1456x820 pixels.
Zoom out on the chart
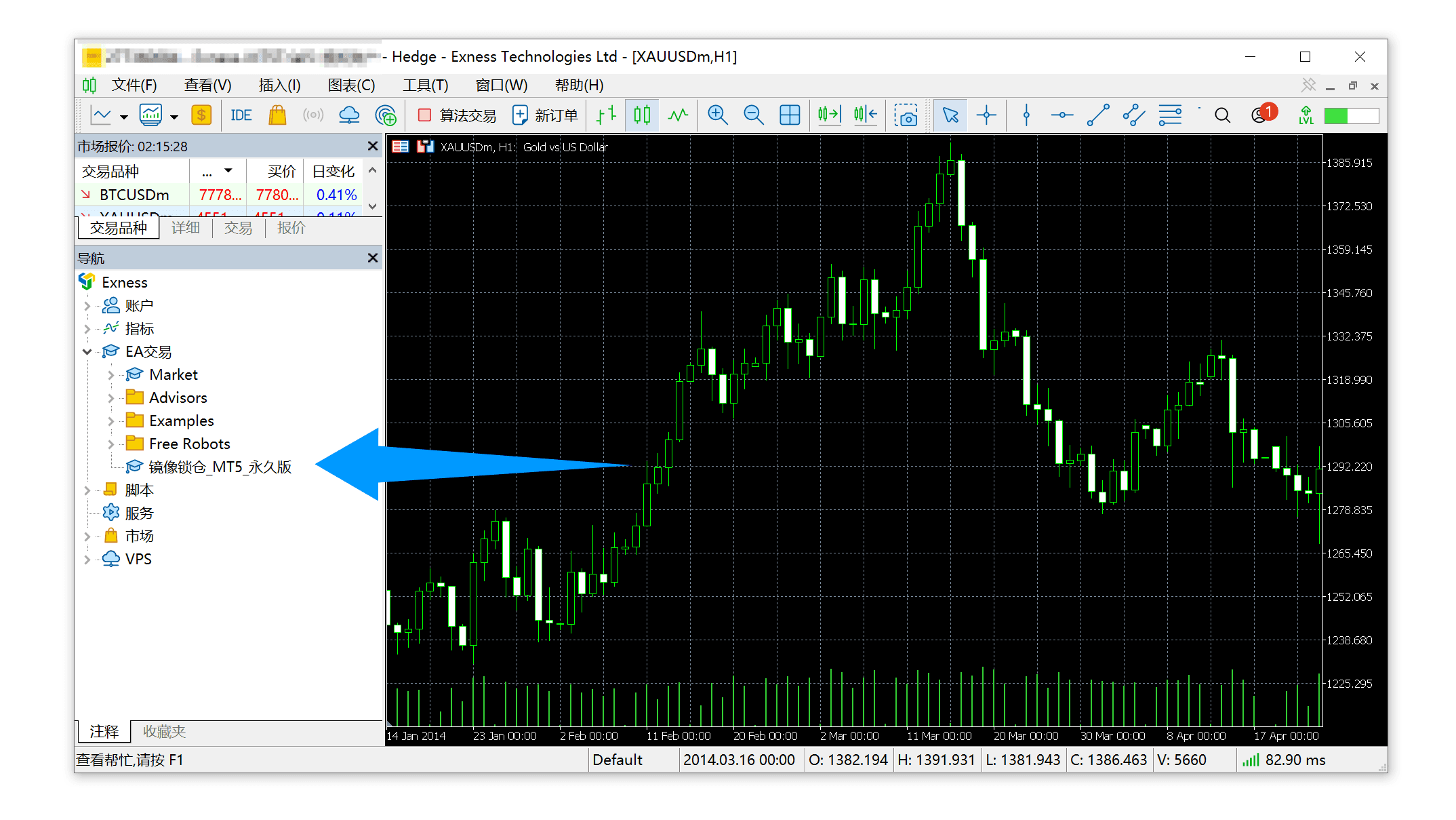tap(754, 115)
